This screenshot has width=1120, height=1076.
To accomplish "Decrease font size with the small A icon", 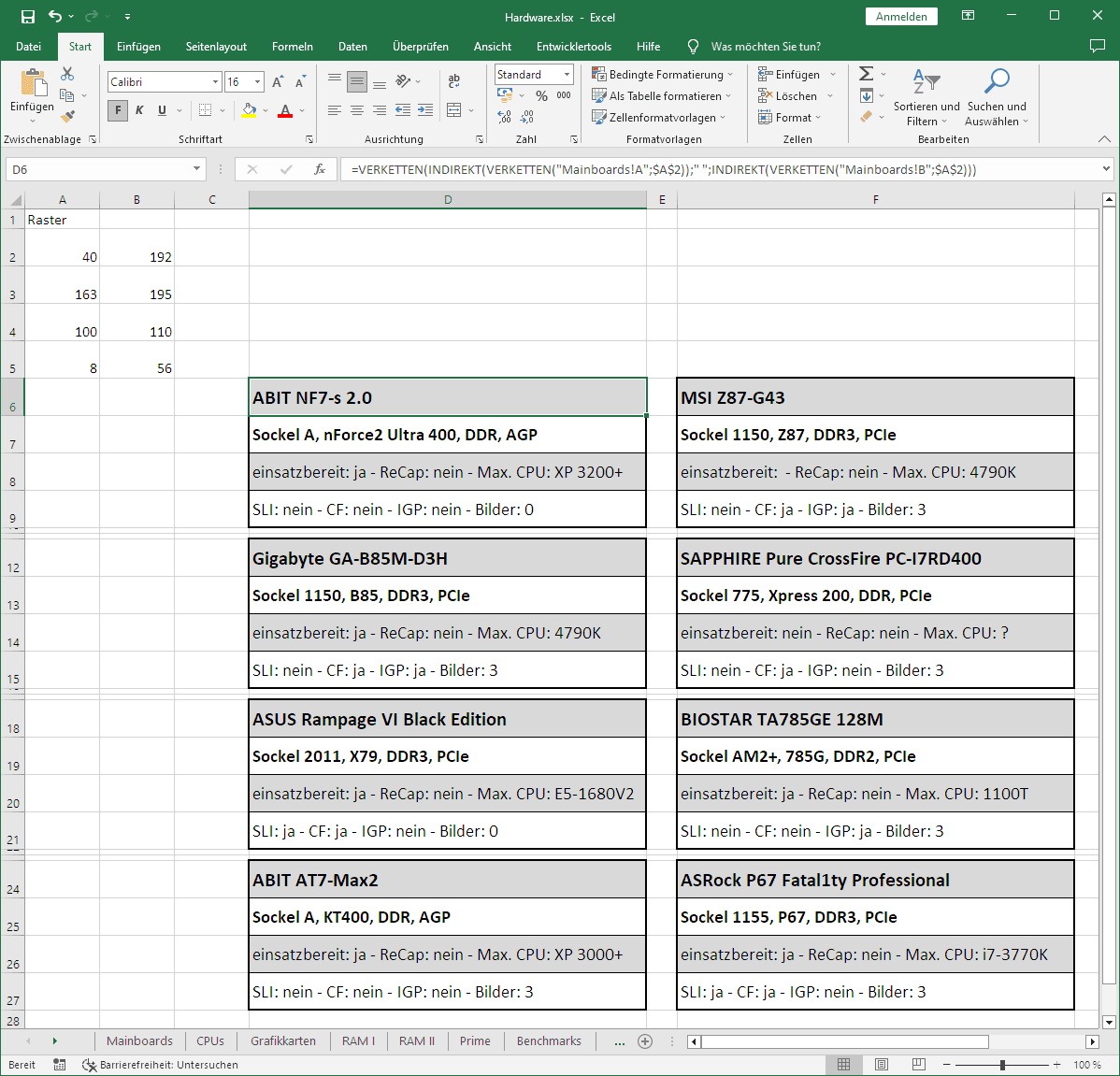I will 300,82.
